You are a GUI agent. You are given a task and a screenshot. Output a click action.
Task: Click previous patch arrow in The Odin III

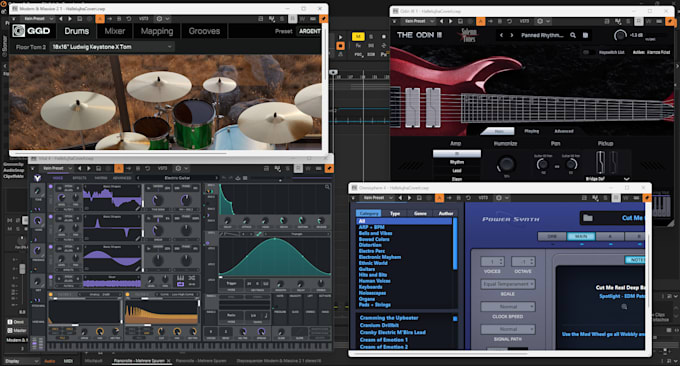pos(501,35)
